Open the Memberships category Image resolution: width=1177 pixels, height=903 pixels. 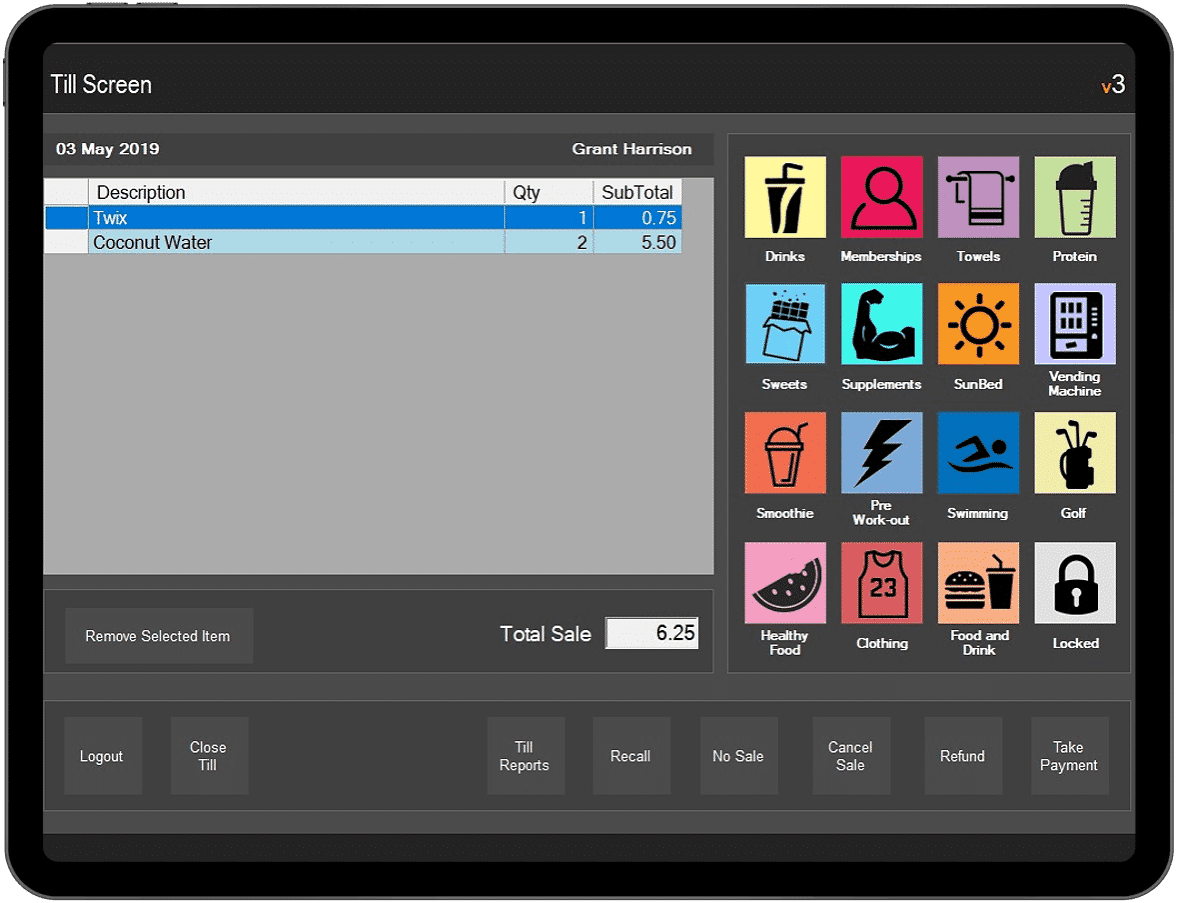[881, 197]
